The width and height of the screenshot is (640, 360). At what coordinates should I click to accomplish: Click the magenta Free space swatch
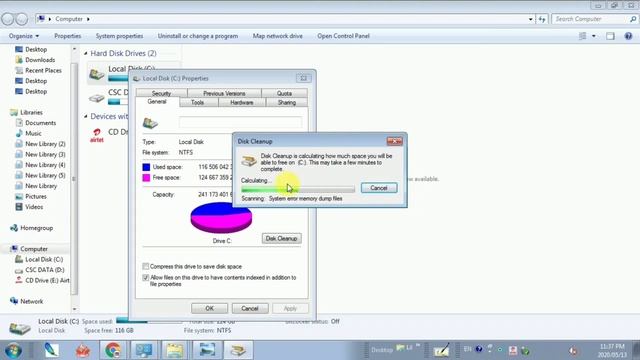(x=146, y=178)
